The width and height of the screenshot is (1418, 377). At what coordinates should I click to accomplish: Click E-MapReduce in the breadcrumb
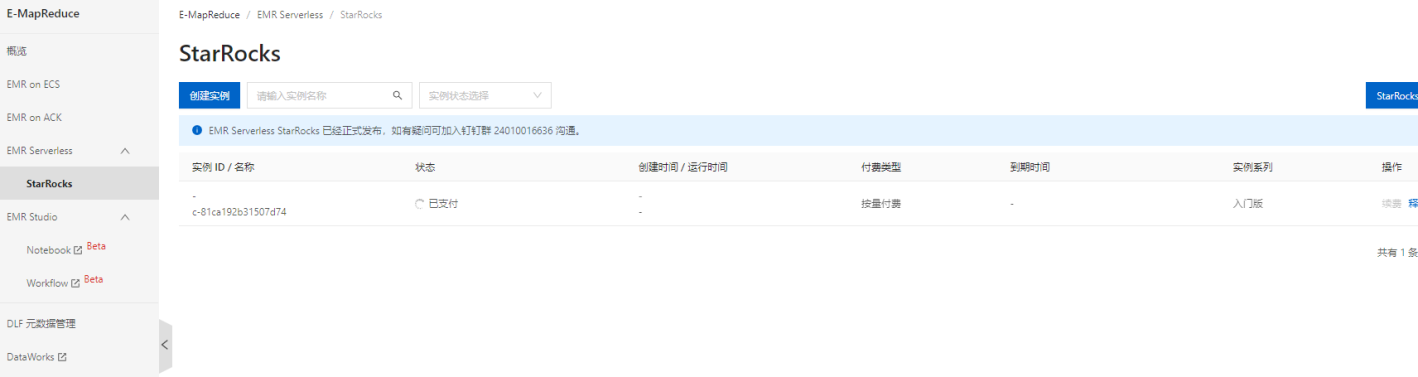click(209, 15)
